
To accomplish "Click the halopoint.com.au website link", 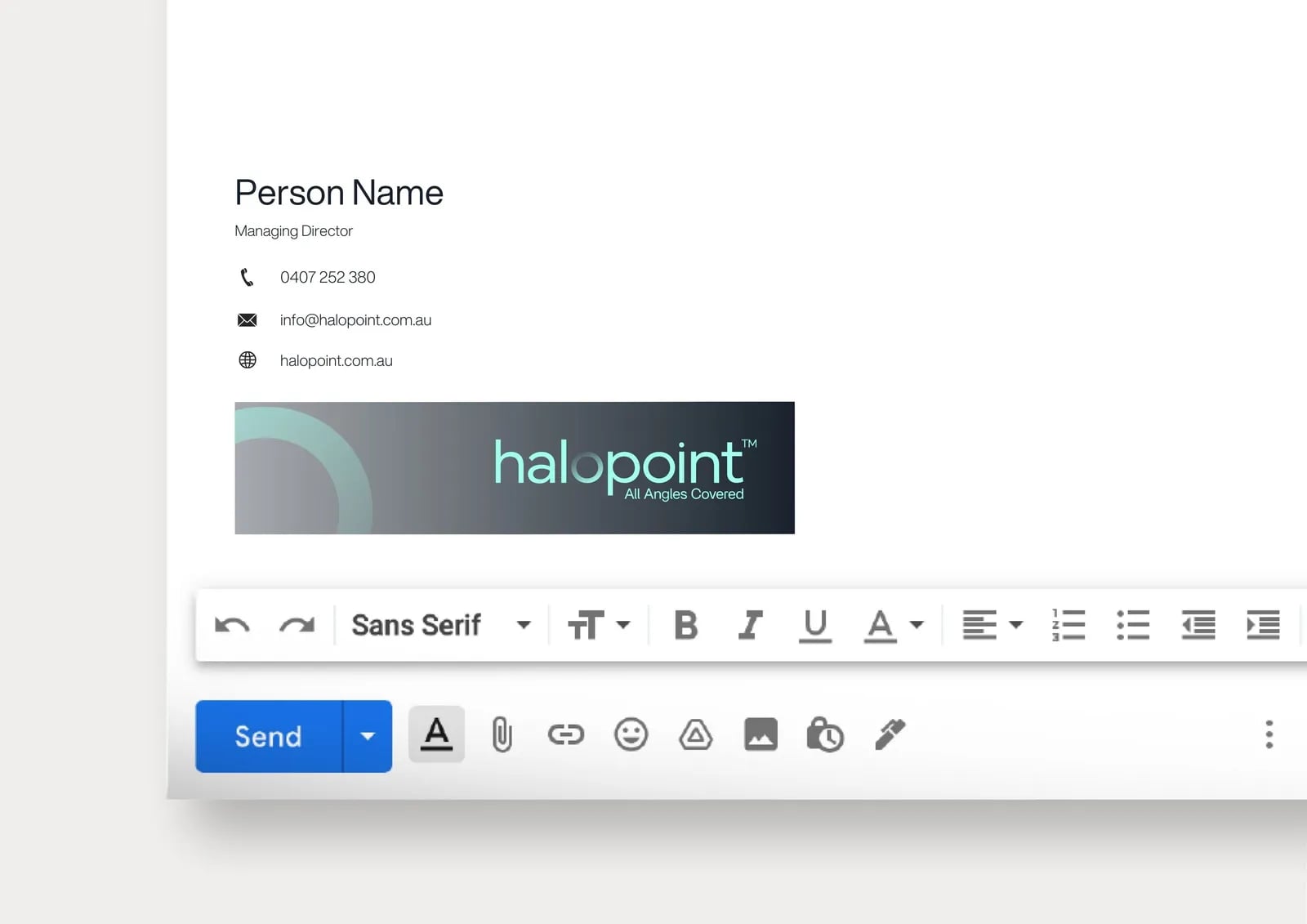I will click(x=336, y=361).
